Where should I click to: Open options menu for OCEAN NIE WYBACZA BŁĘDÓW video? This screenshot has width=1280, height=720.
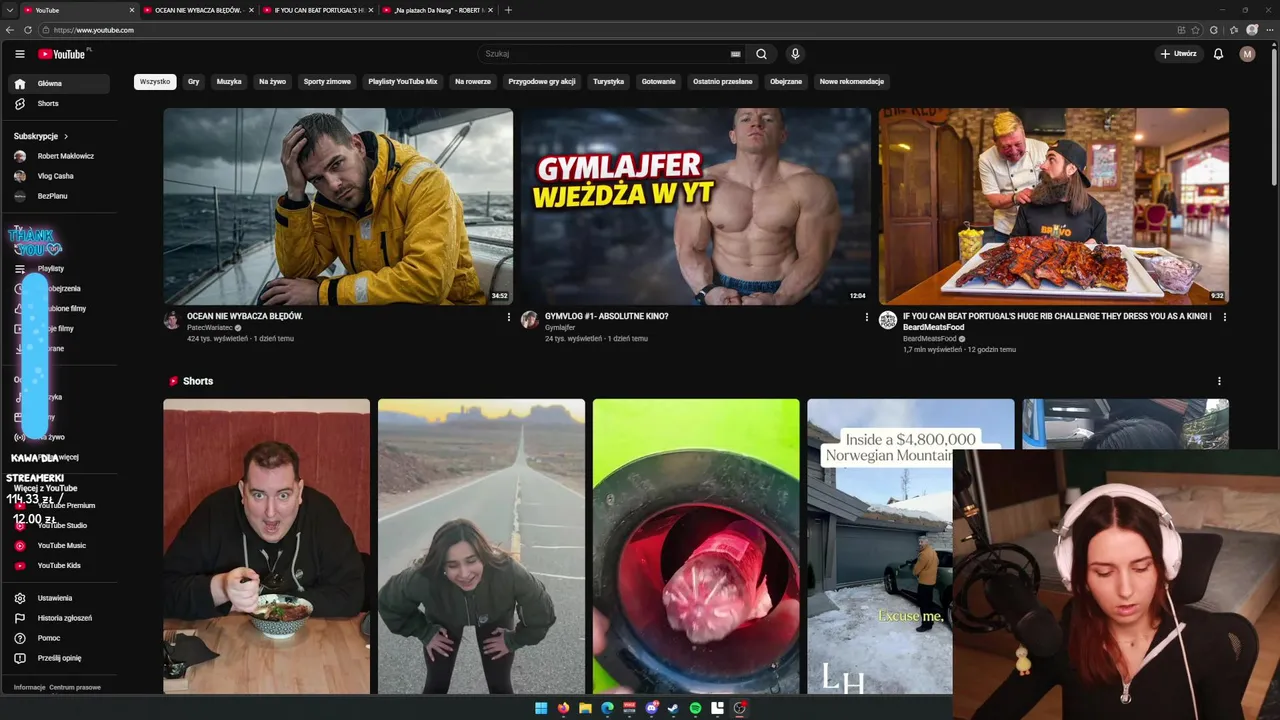(x=508, y=317)
